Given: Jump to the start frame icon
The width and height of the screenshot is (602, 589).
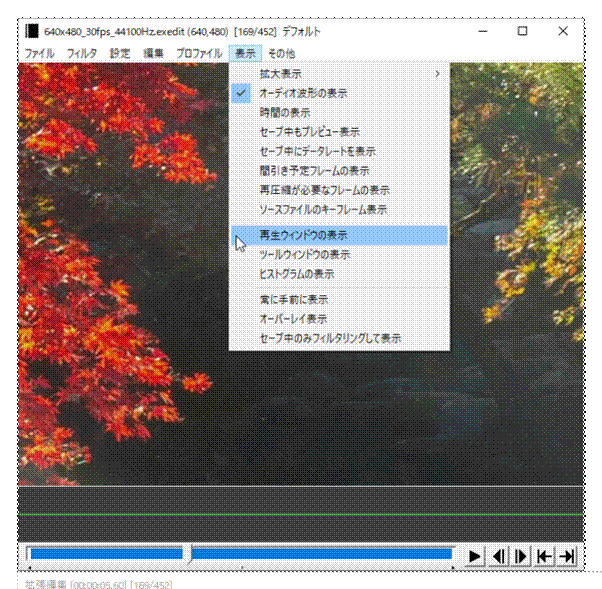Looking at the screenshot, I should tap(544, 555).
